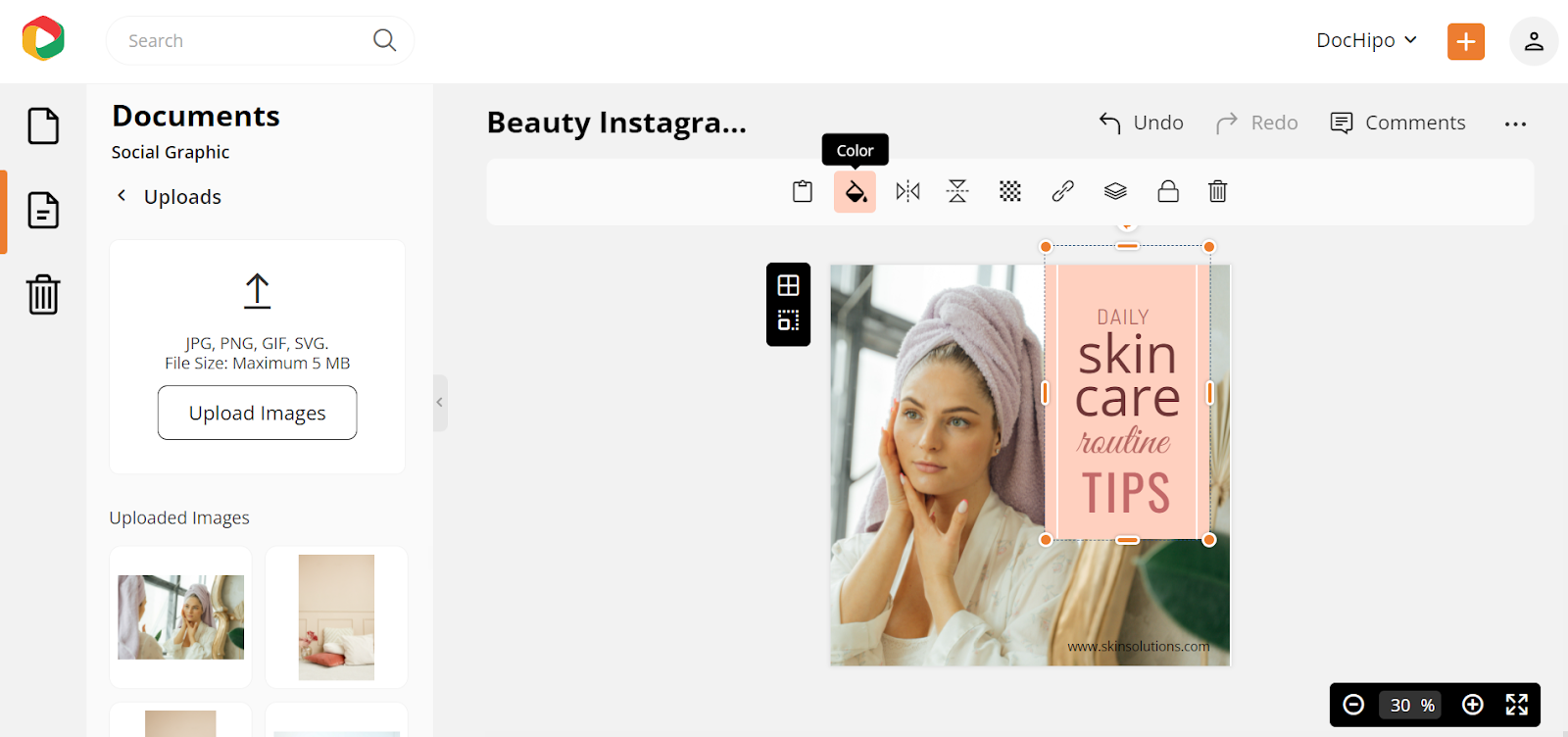Open the DocHipo account dropdown
Image resolution: width=1568 pixels, height=737 pixels.
1367,40
